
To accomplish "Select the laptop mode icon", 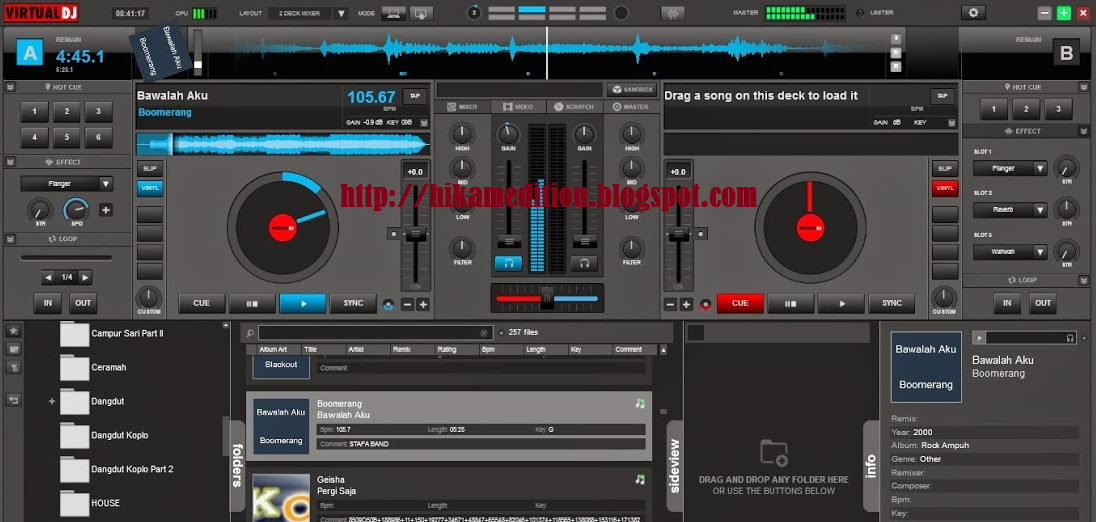I will click(394, 13).
